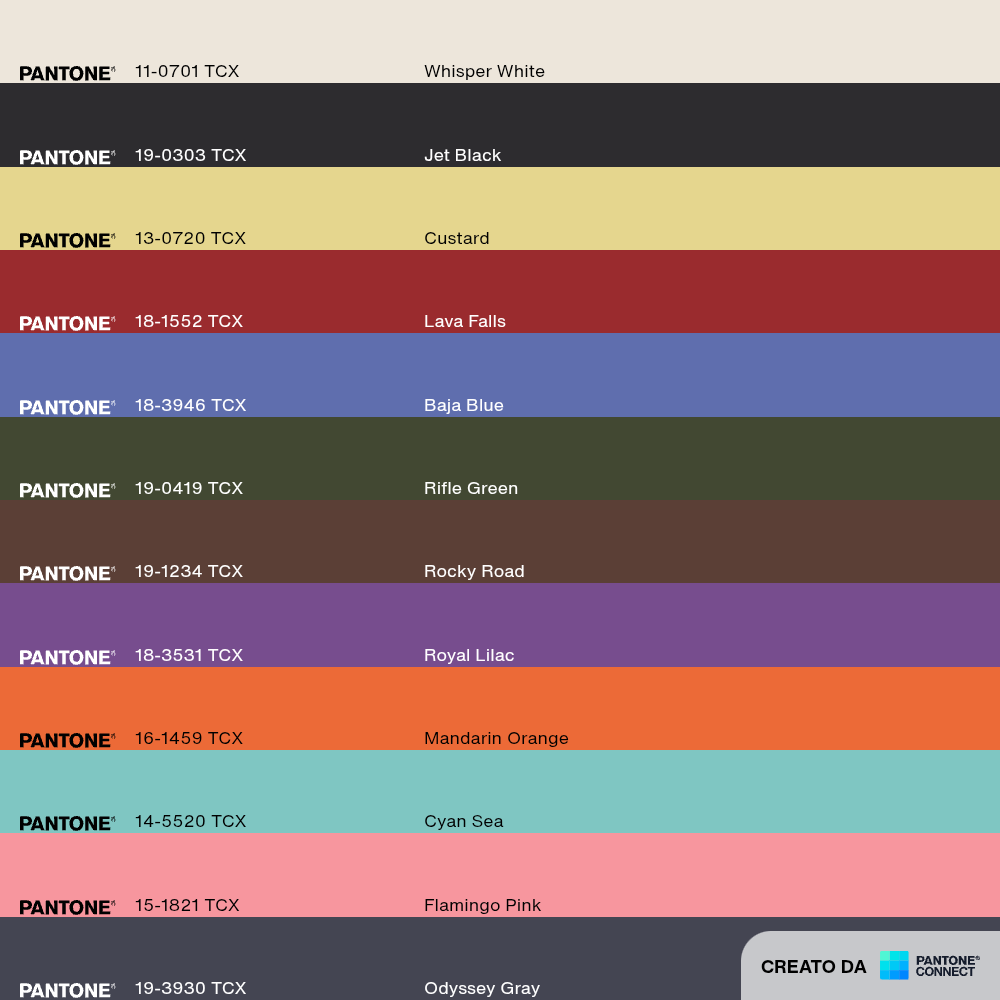The height and width of the screenshot is (1000, 1000).
Task: Click the Mandarin Orange name label
Action: coord(496,739)
